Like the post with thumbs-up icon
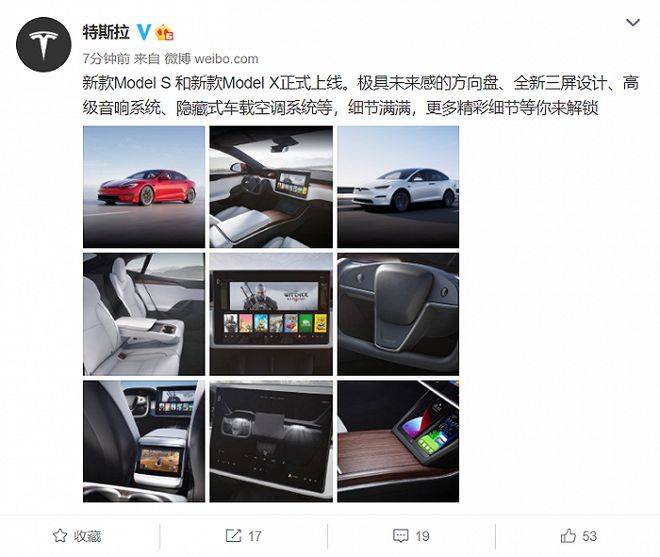 click(x=568, y=536)
